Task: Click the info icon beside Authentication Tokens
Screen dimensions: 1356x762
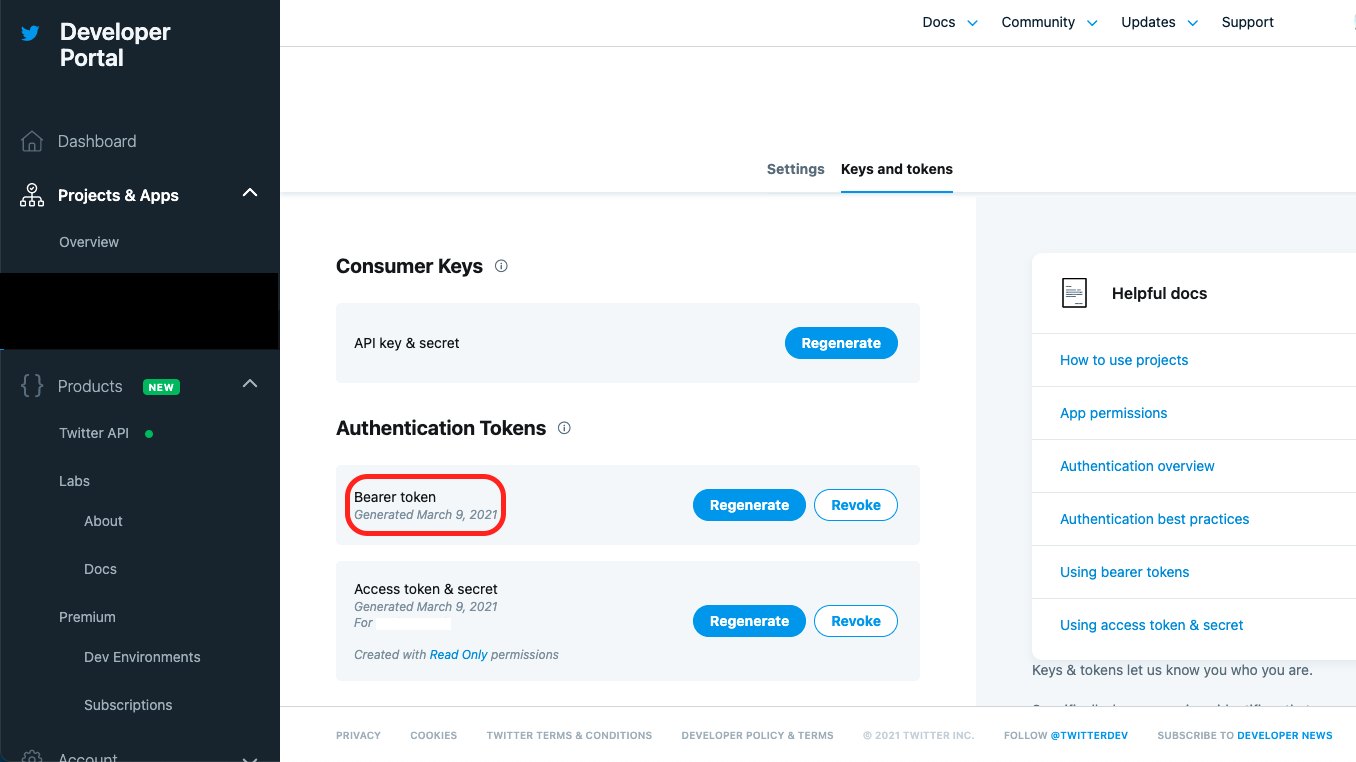Action: pos(564,428)
